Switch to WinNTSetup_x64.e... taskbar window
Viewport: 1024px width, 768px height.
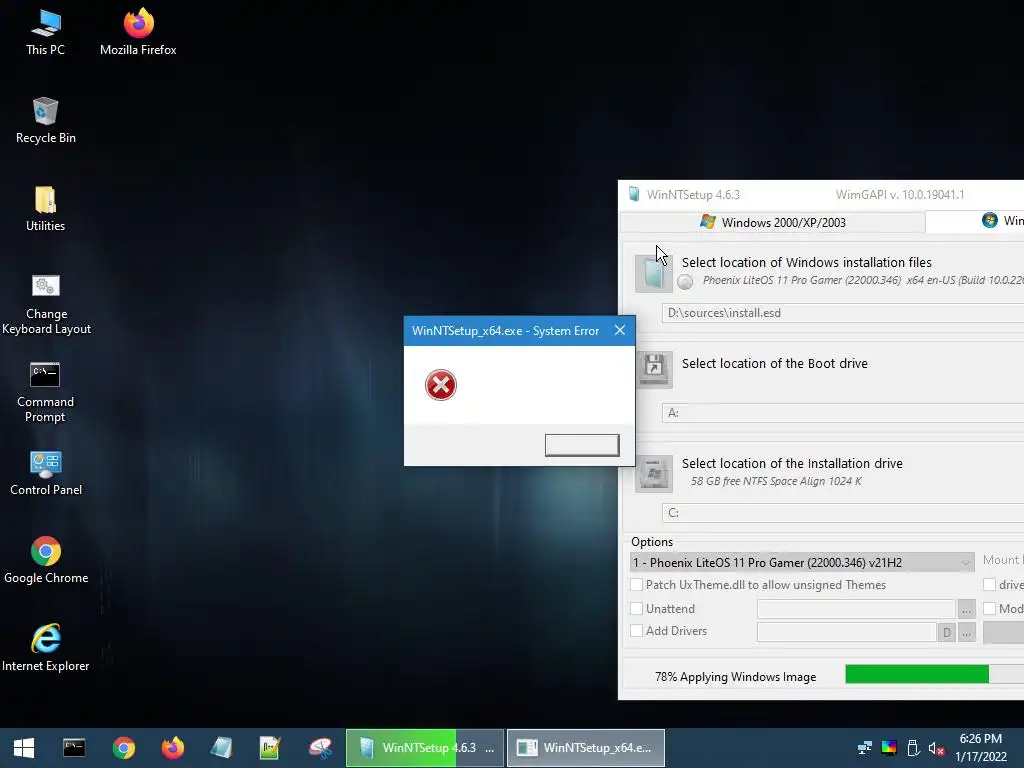point(586,748)
